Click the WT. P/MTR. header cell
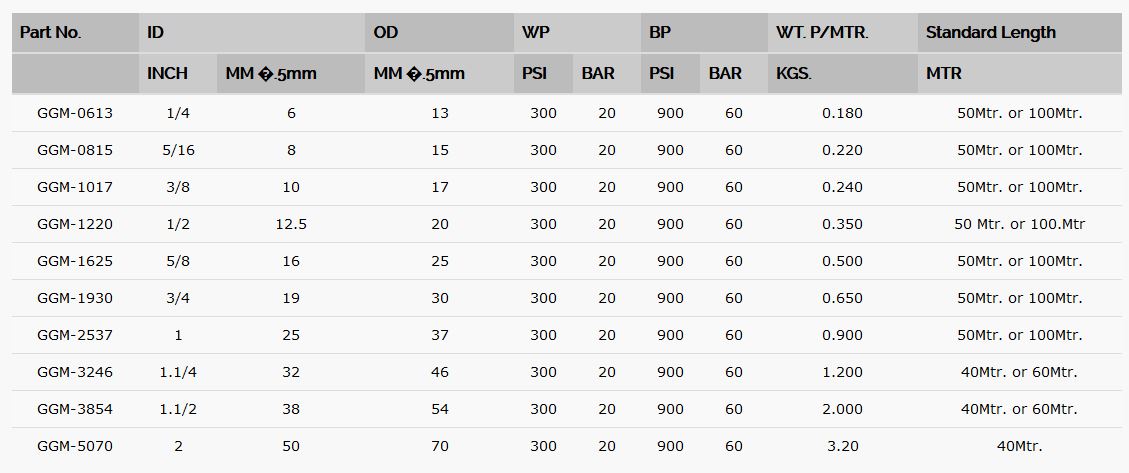The image size is (1129, 473). (822, 32)
